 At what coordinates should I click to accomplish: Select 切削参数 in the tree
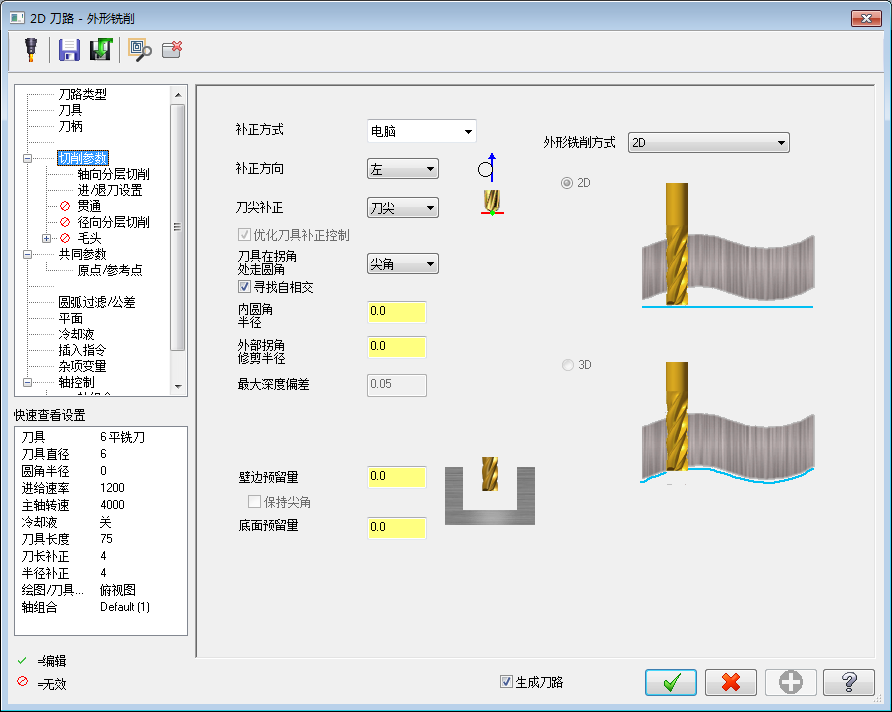[x=83, y=158]
